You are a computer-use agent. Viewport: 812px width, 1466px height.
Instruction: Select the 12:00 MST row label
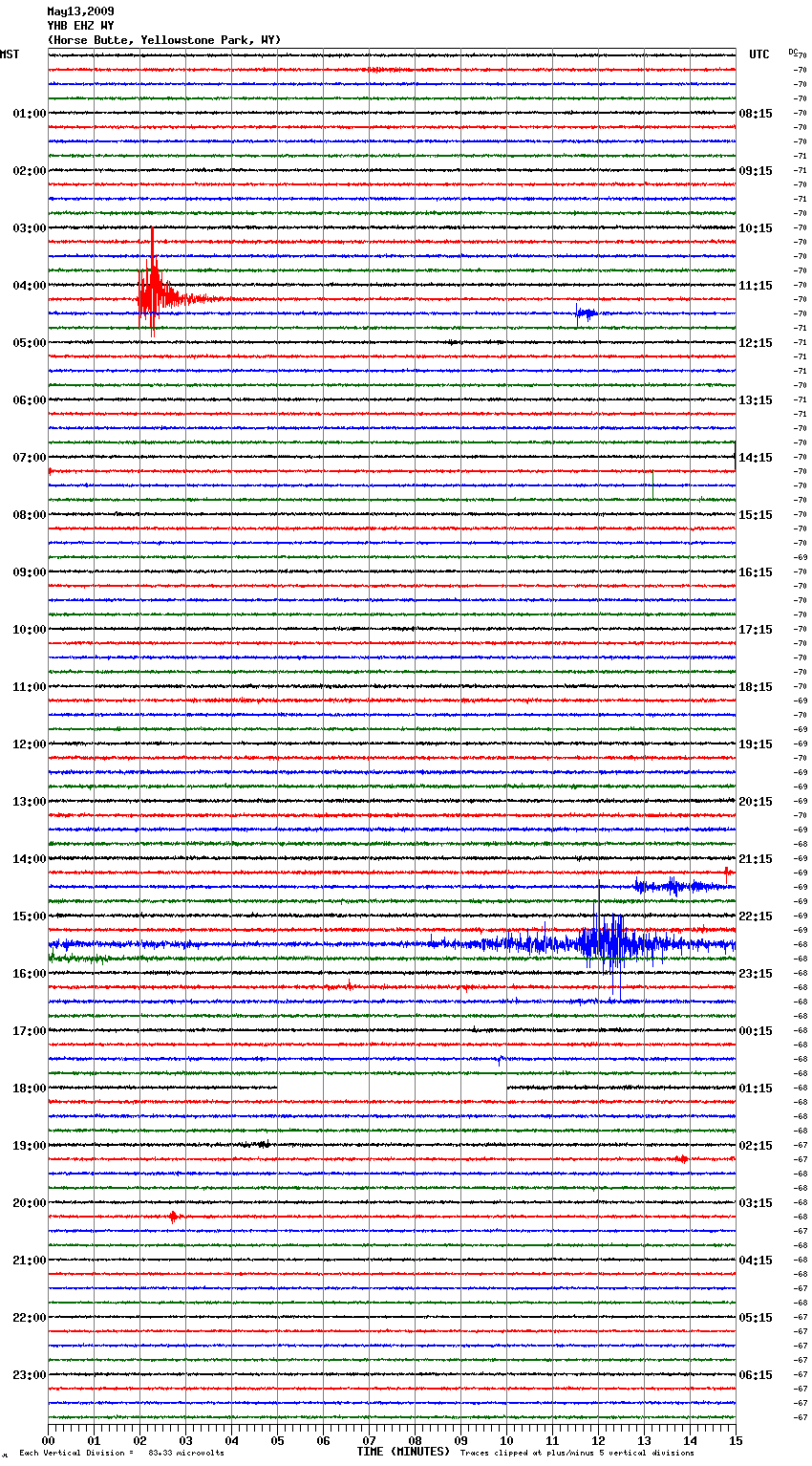click(x=29, y=744)
